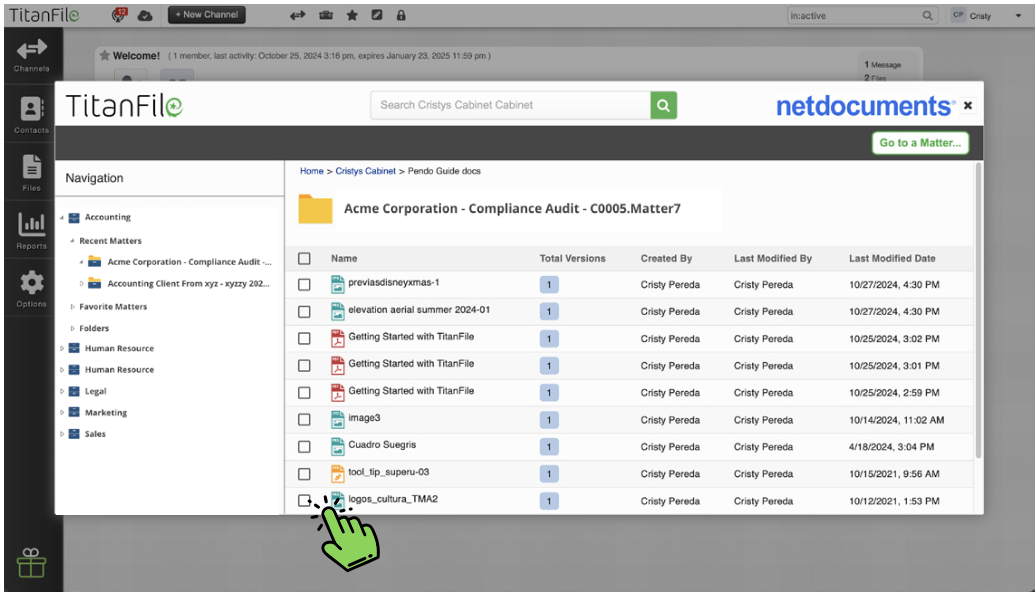Select the Marketing cabinet label

(x=106, y=413)
